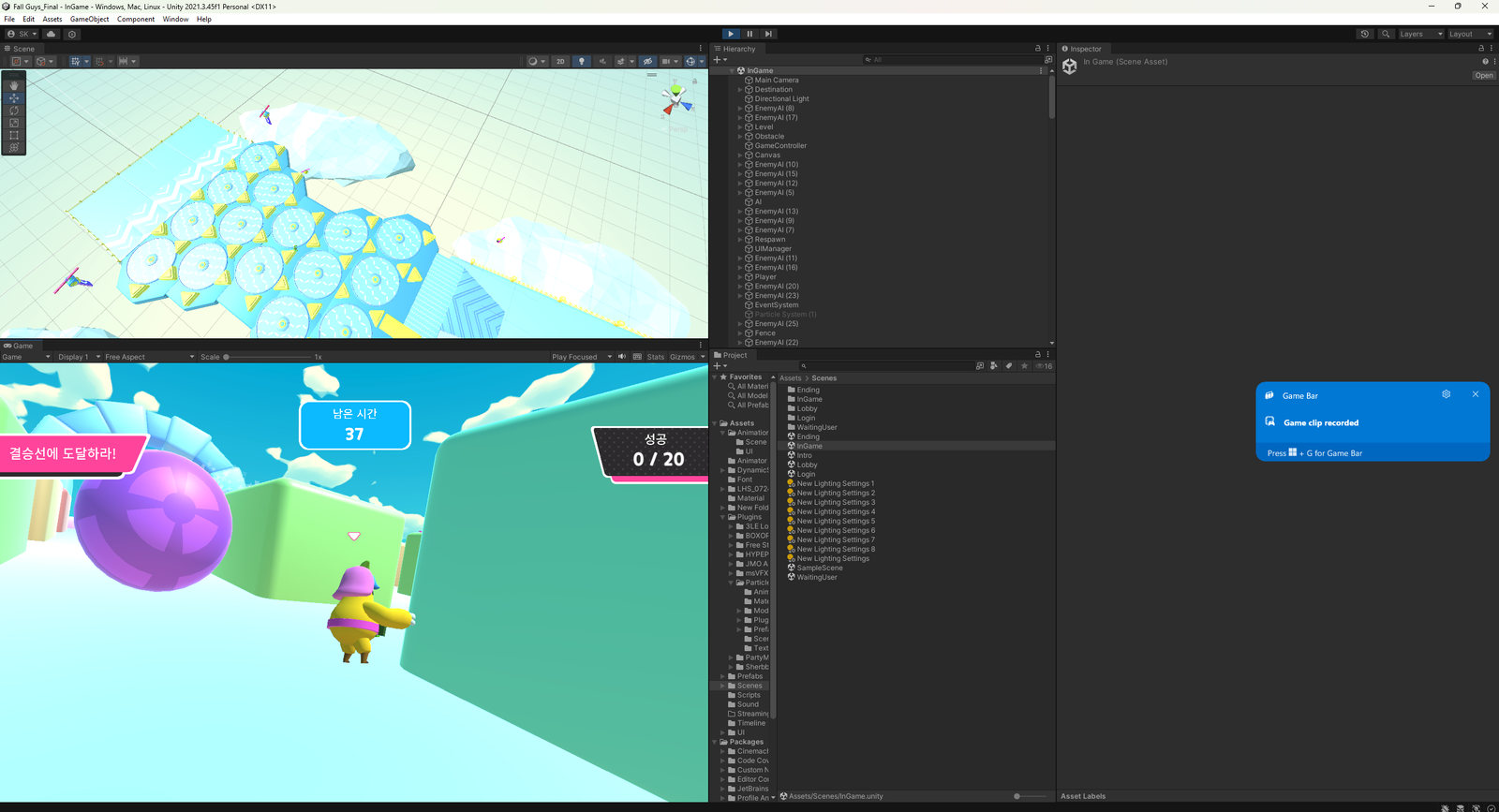Select the Scale tool in Scene

(14, 123)
